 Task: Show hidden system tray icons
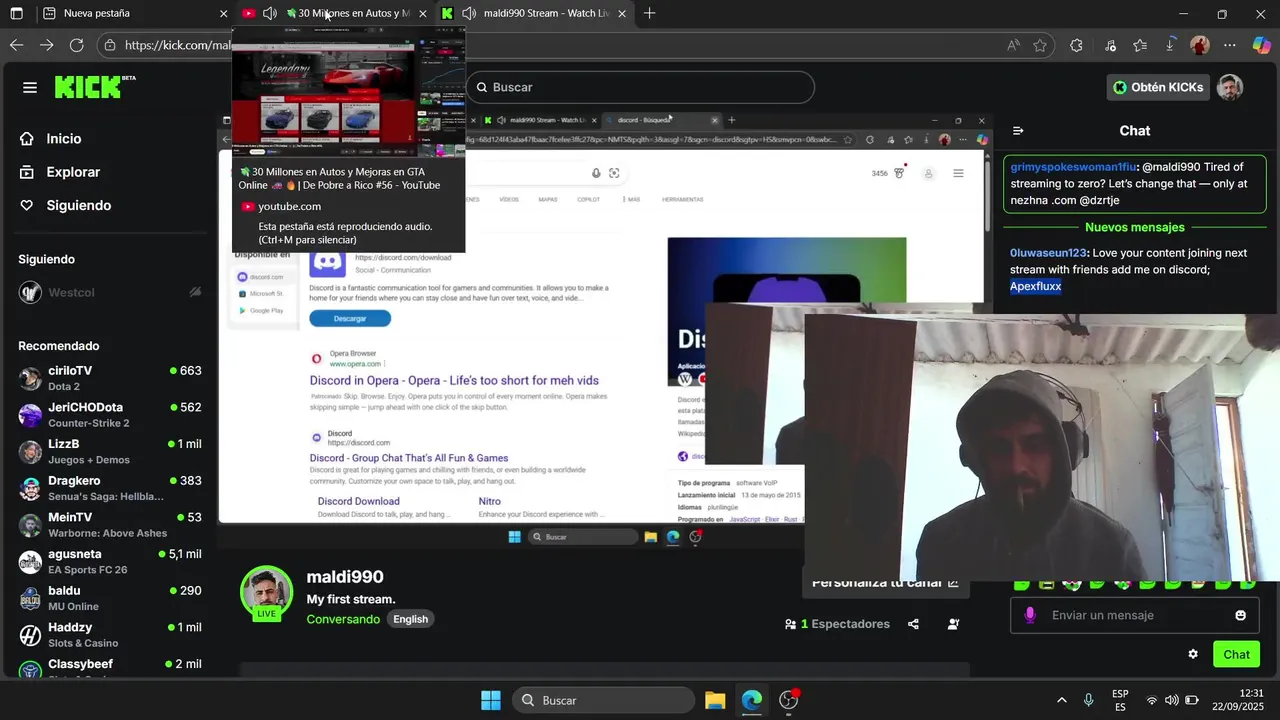pyautogui.click(x=1061, y=700)
